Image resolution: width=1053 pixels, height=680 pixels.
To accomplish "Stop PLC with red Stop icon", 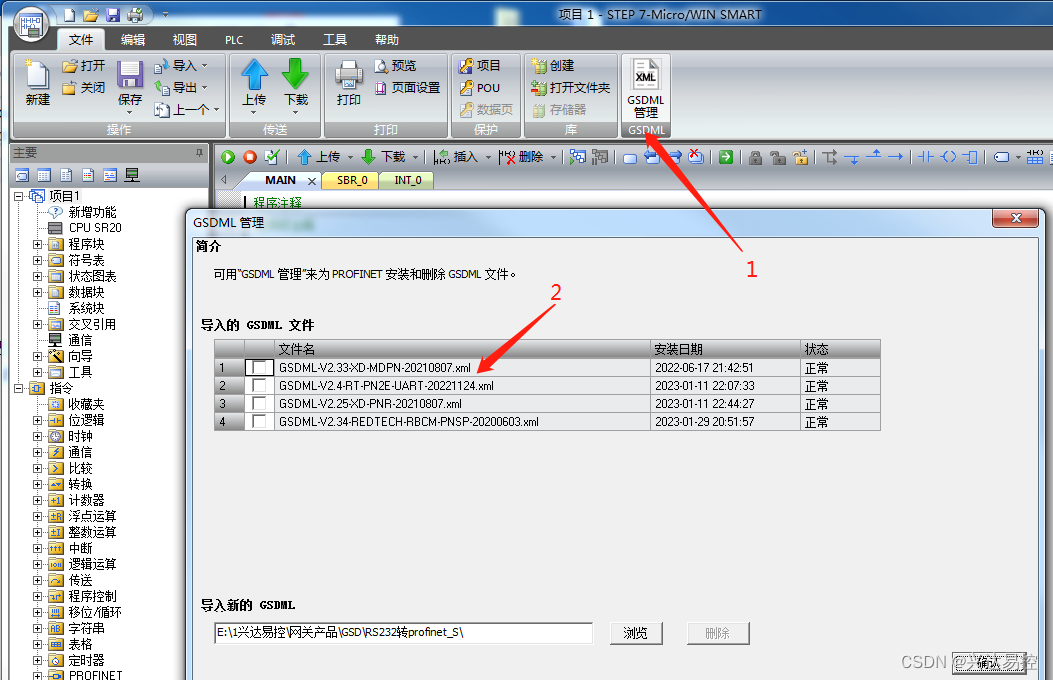I will click(x=250, y=157).
